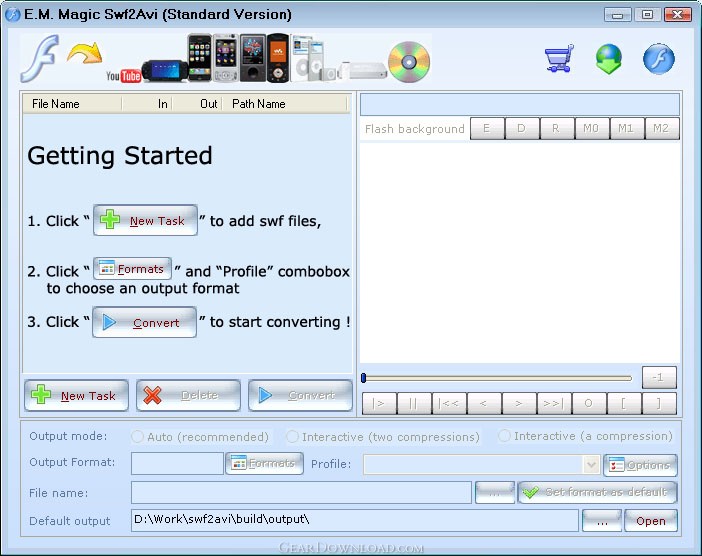Click the Flash logo in banner
702x556 pixels.
(x=40, y=58)
